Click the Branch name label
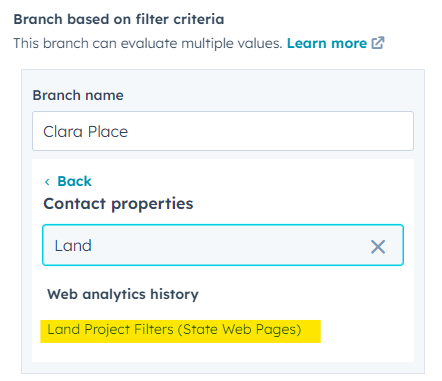This screenshot has height=381, width=442. point(78,95)
